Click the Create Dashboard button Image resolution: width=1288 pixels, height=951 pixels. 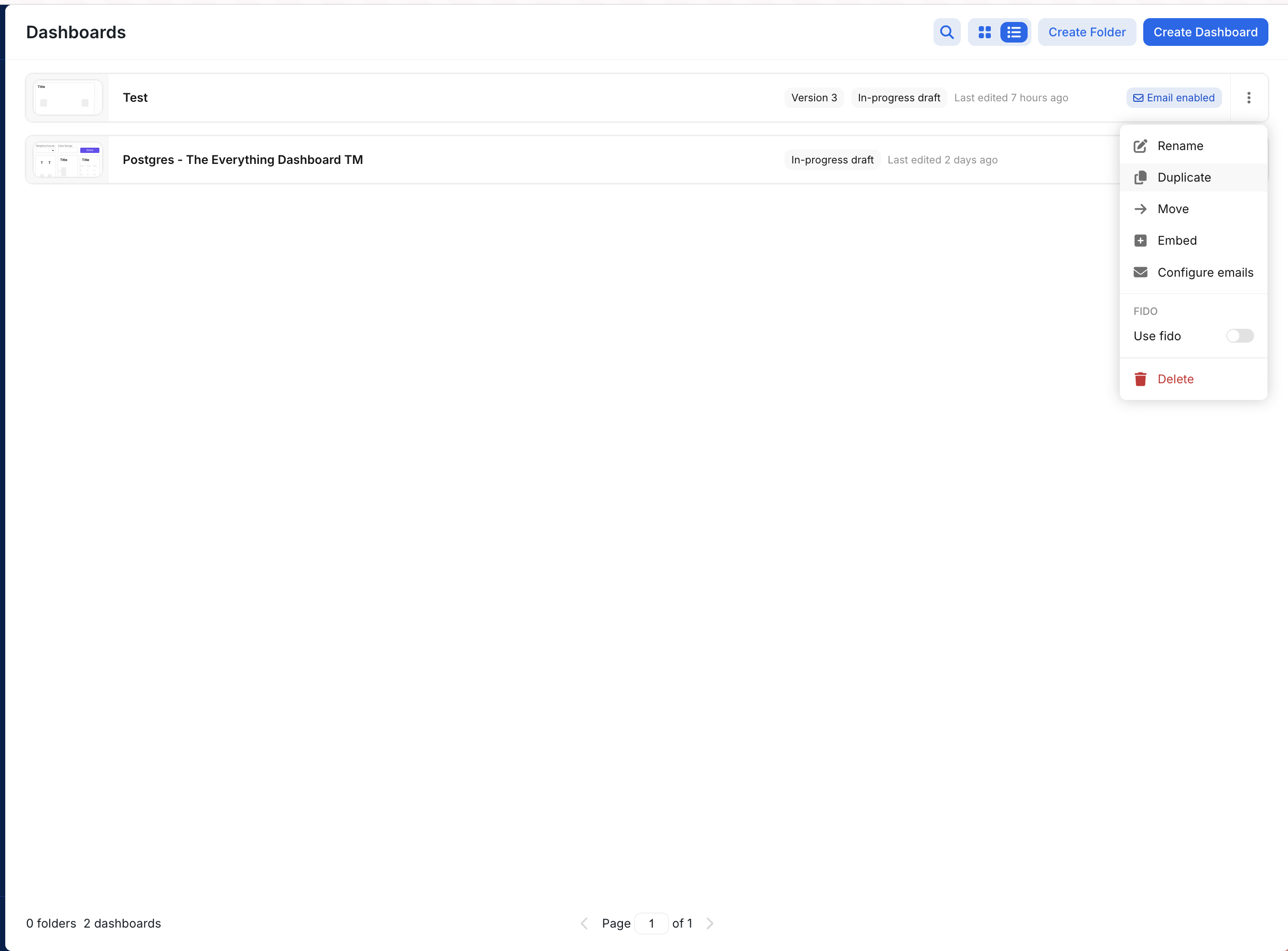(1205, 32)
